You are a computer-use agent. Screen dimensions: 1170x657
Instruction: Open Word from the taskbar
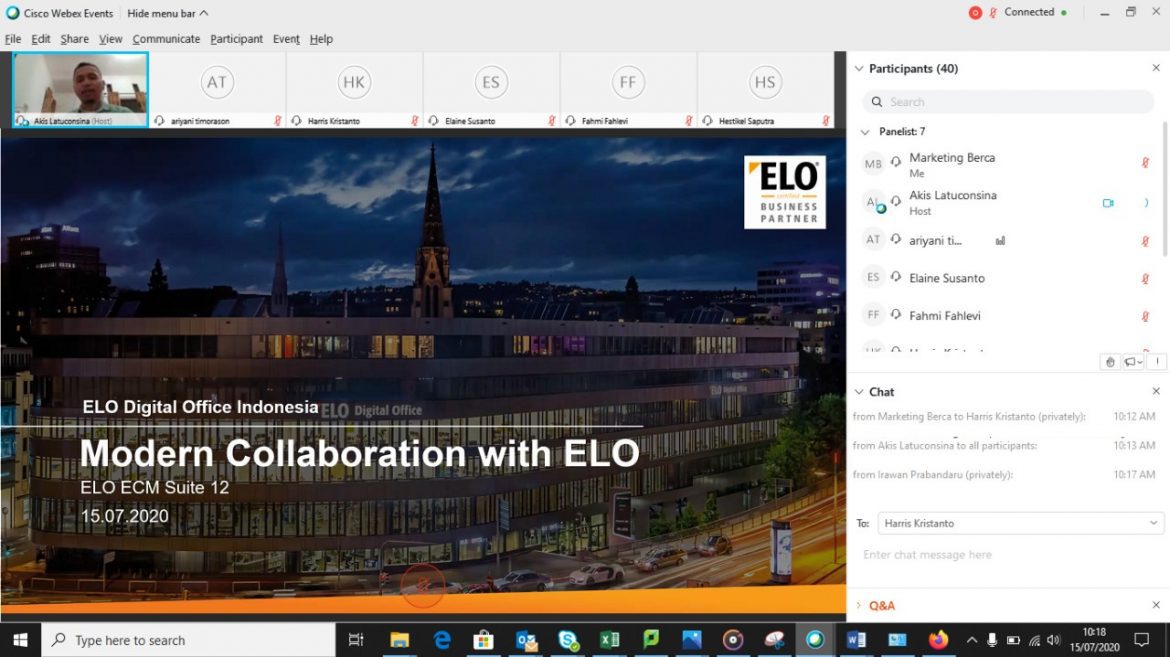tap(856, 640)
